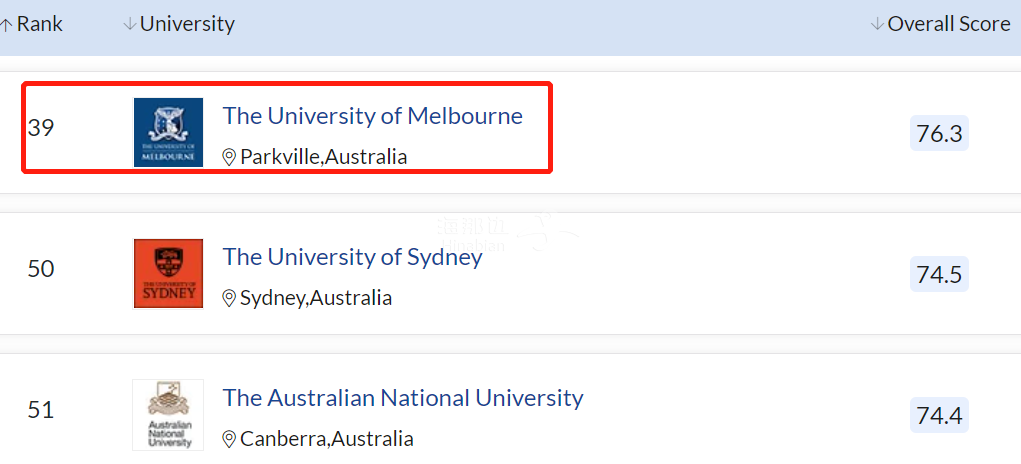Click the University of Melbourne logo
Screen dimensions: 1021x464
pyautogui.click(x=168, y=132)
